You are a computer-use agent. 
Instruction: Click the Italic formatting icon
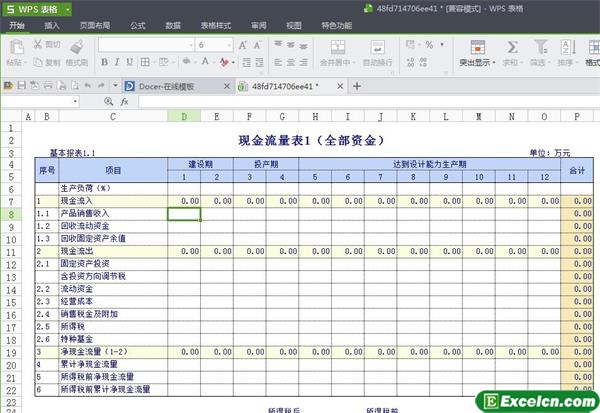pyautogui.click(x=118, y=62)
